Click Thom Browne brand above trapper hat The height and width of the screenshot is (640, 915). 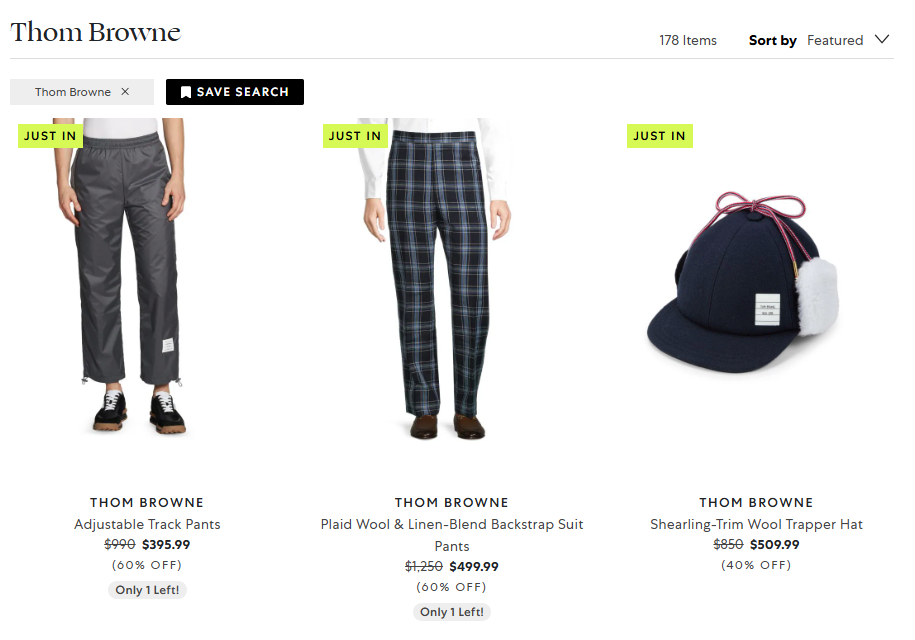(756, 502)
